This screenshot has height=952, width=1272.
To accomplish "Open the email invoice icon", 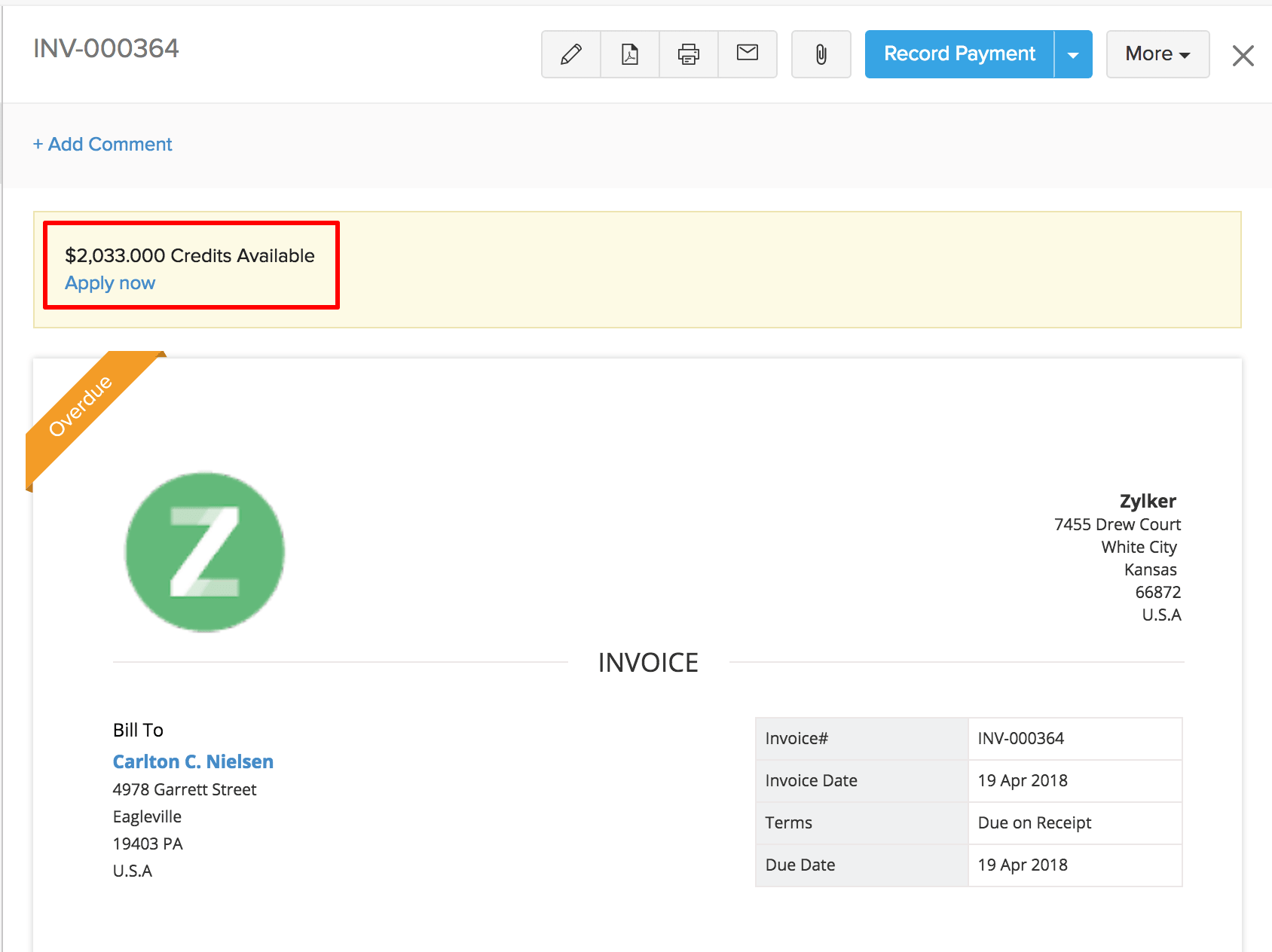I will 747,53.
